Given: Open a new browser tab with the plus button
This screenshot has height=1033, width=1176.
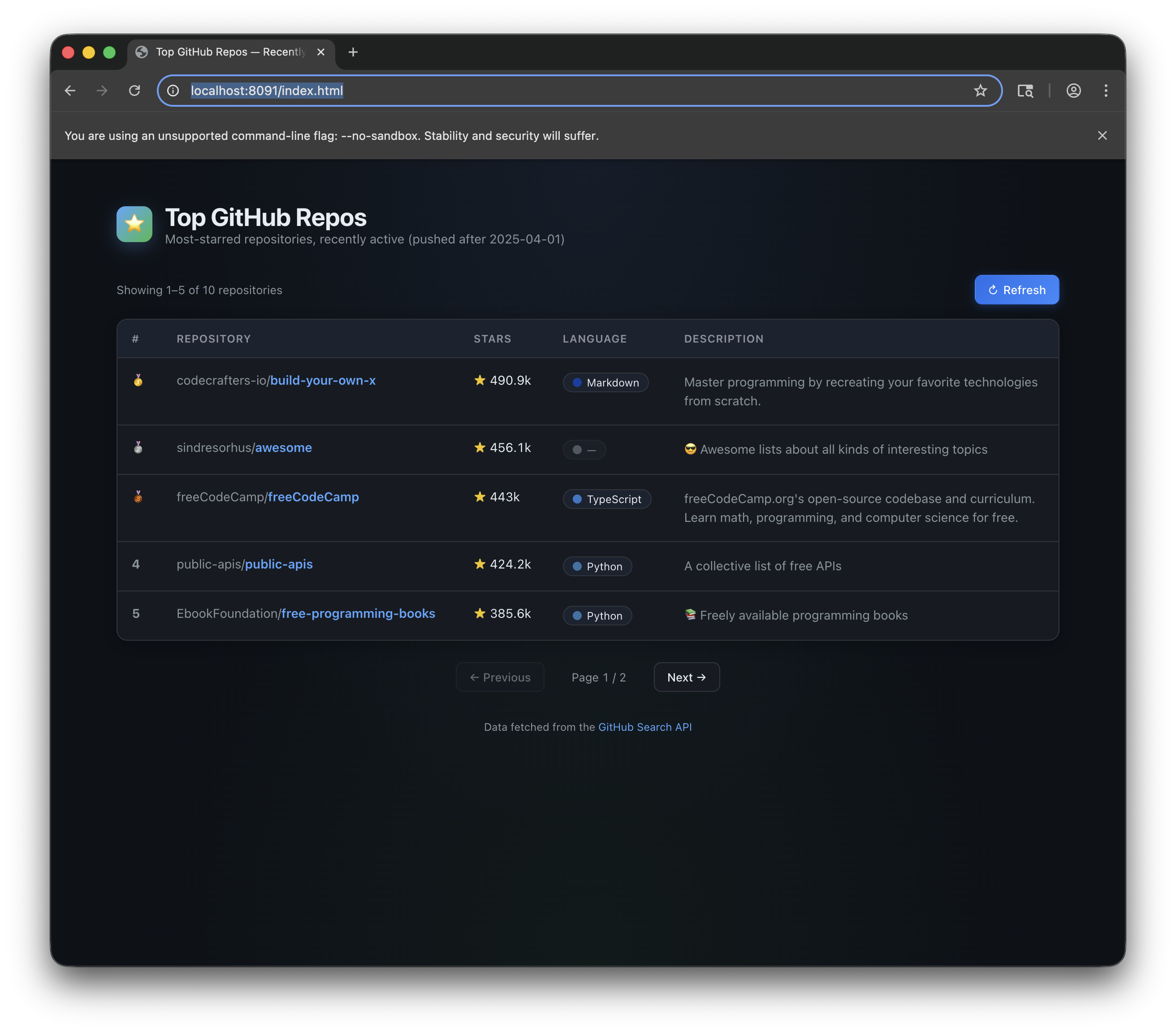Looking at the screenshot, I should (353, 52).
